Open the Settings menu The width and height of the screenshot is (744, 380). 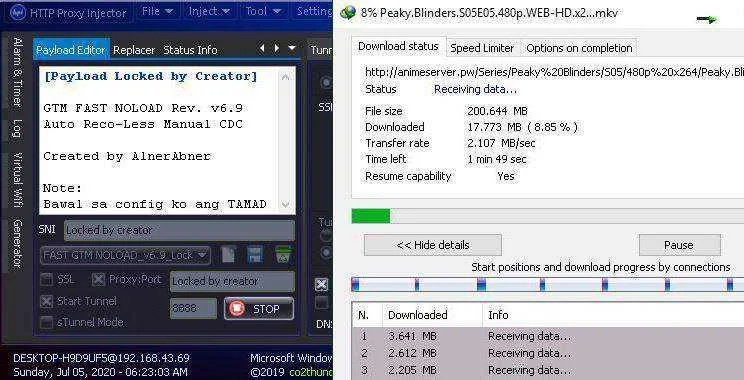point(313,11)
